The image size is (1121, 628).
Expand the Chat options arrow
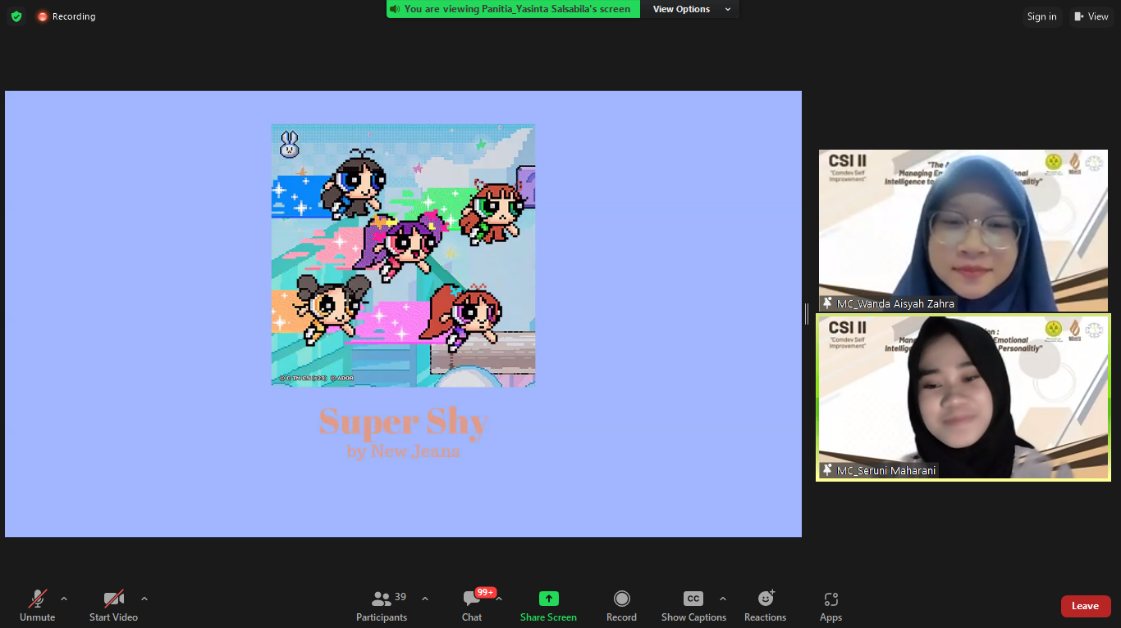(499, 599)
